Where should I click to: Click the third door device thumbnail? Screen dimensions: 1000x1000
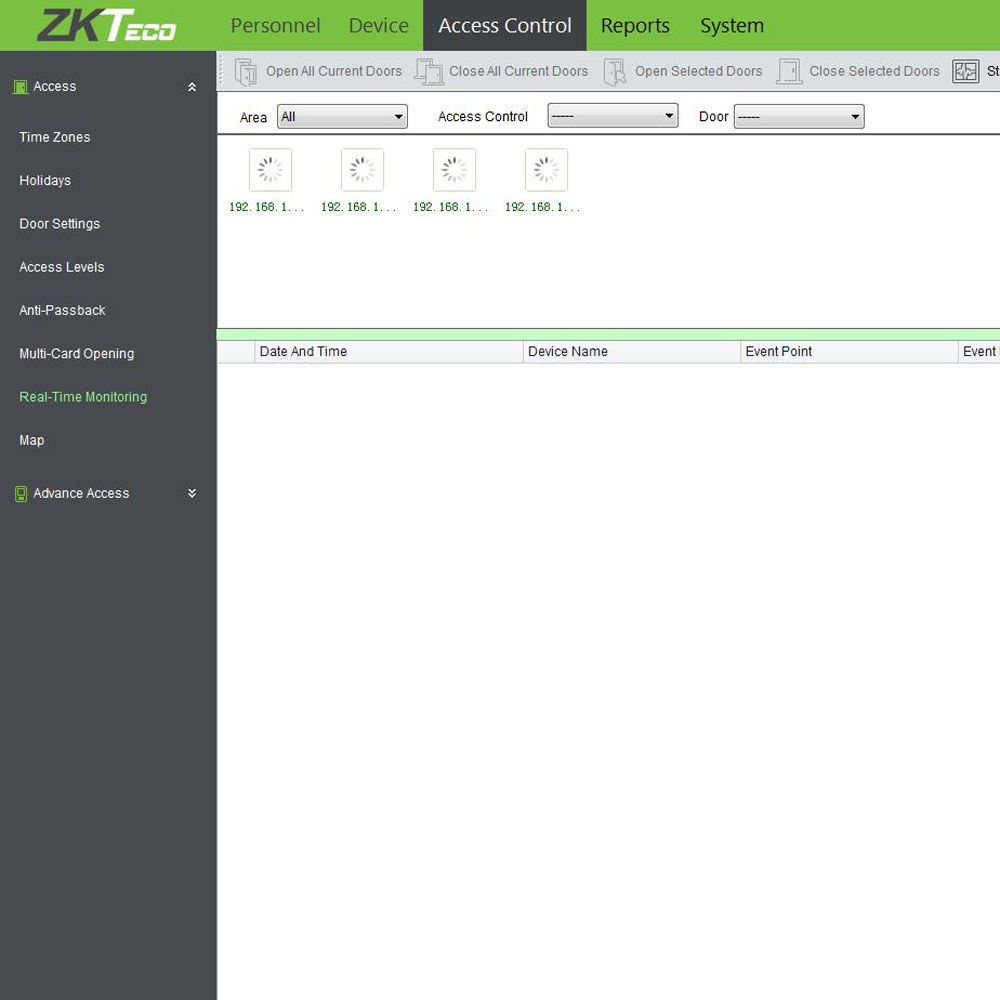[454, 170]
